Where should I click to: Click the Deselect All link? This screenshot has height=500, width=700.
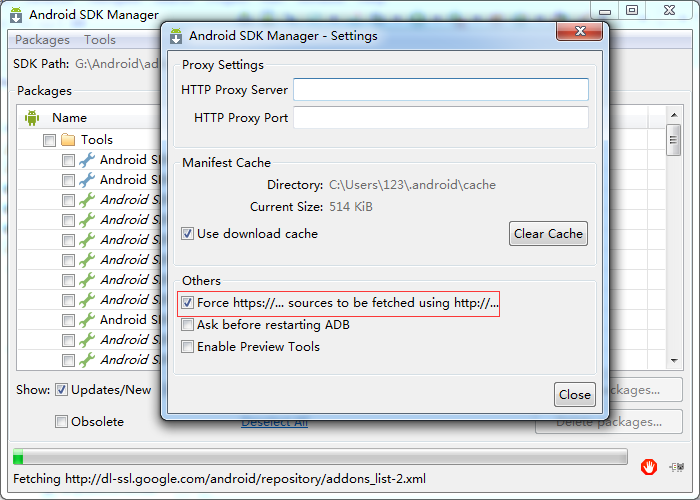[275, 423]
